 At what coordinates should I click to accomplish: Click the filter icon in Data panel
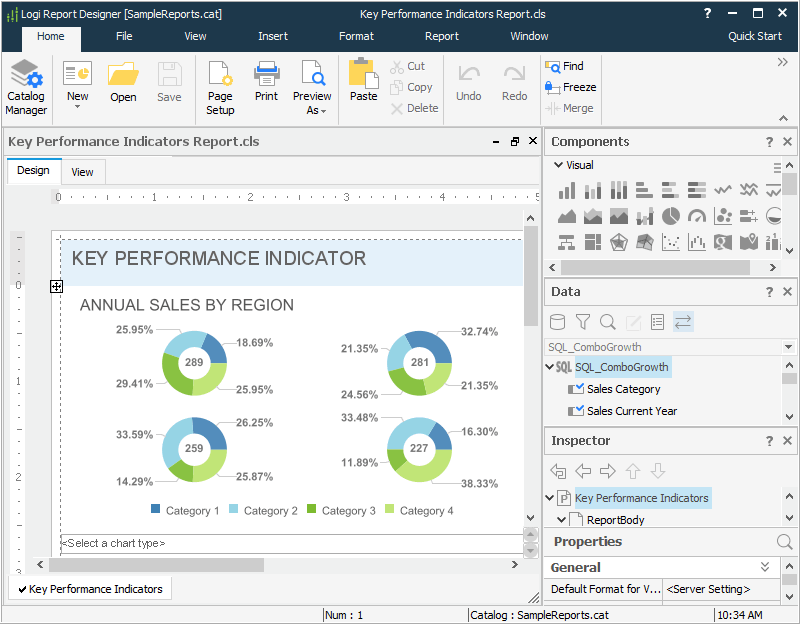point(583,322)
